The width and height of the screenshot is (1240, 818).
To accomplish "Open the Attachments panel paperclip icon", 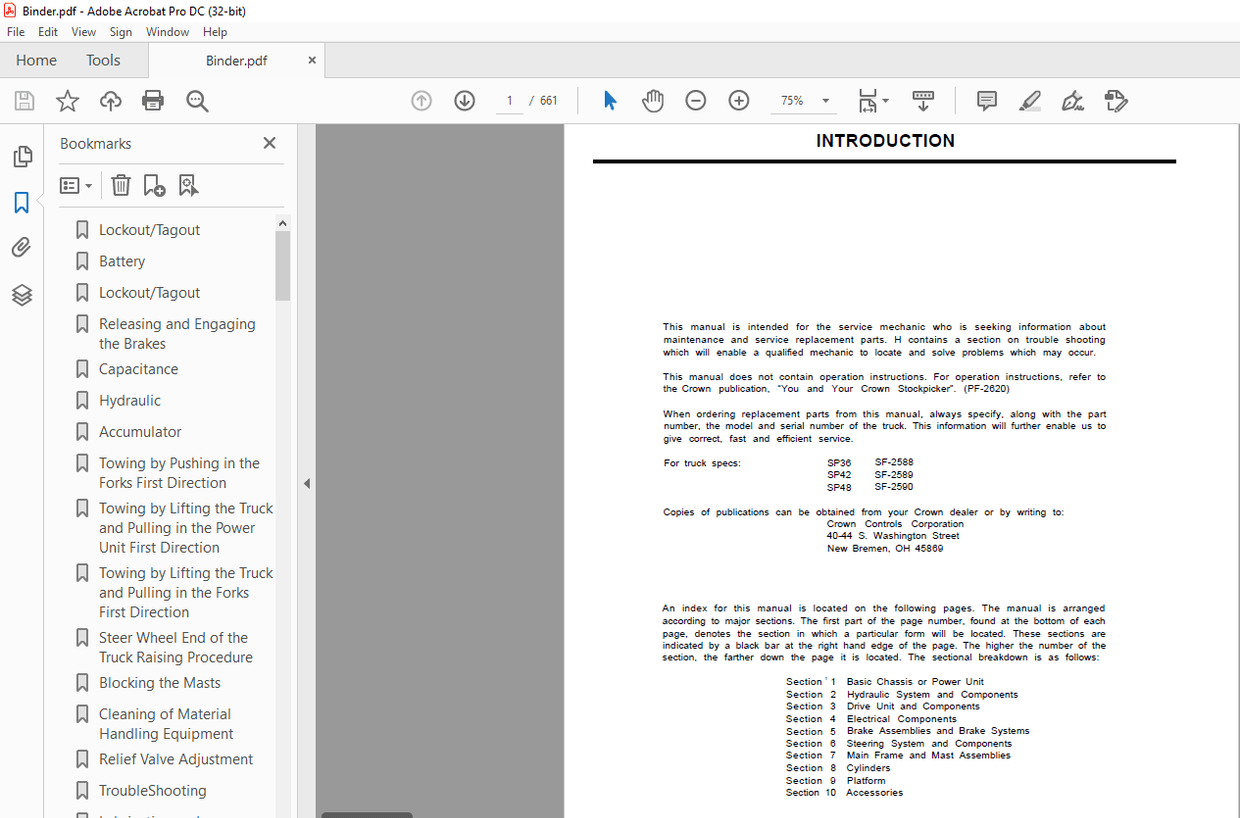I will pos(22,248).
